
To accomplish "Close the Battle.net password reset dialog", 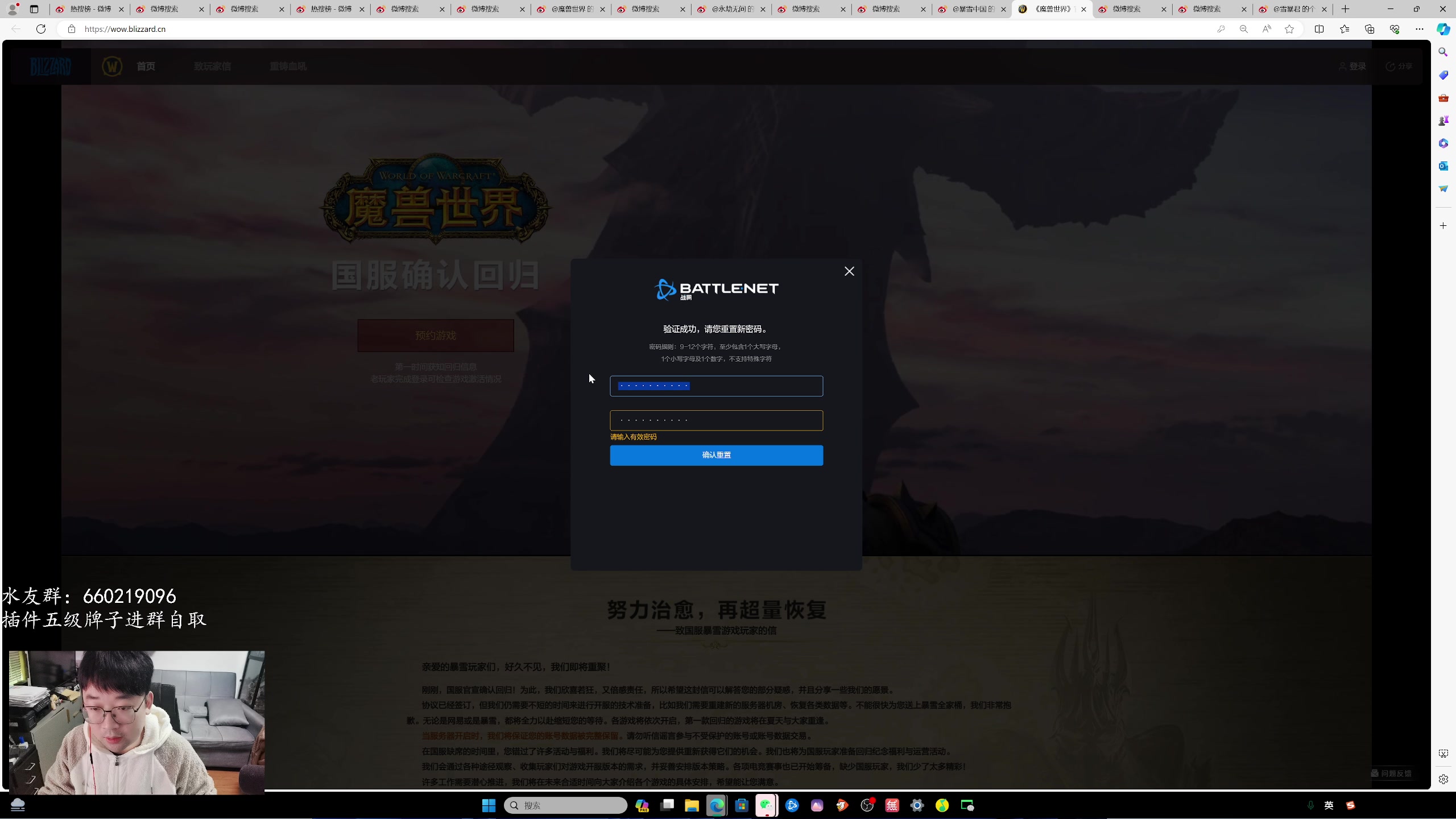I will pos(849,271).
